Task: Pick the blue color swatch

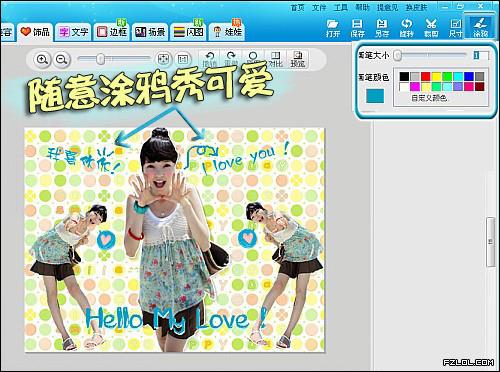Action: 469,76
